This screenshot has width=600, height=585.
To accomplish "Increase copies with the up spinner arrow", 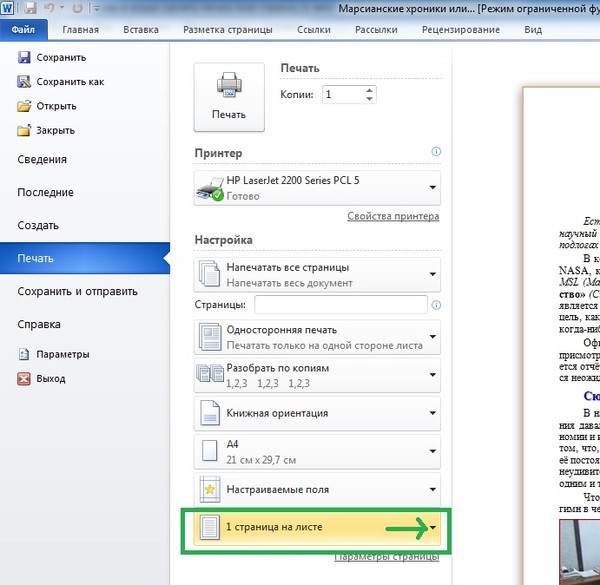I will 369,90.
